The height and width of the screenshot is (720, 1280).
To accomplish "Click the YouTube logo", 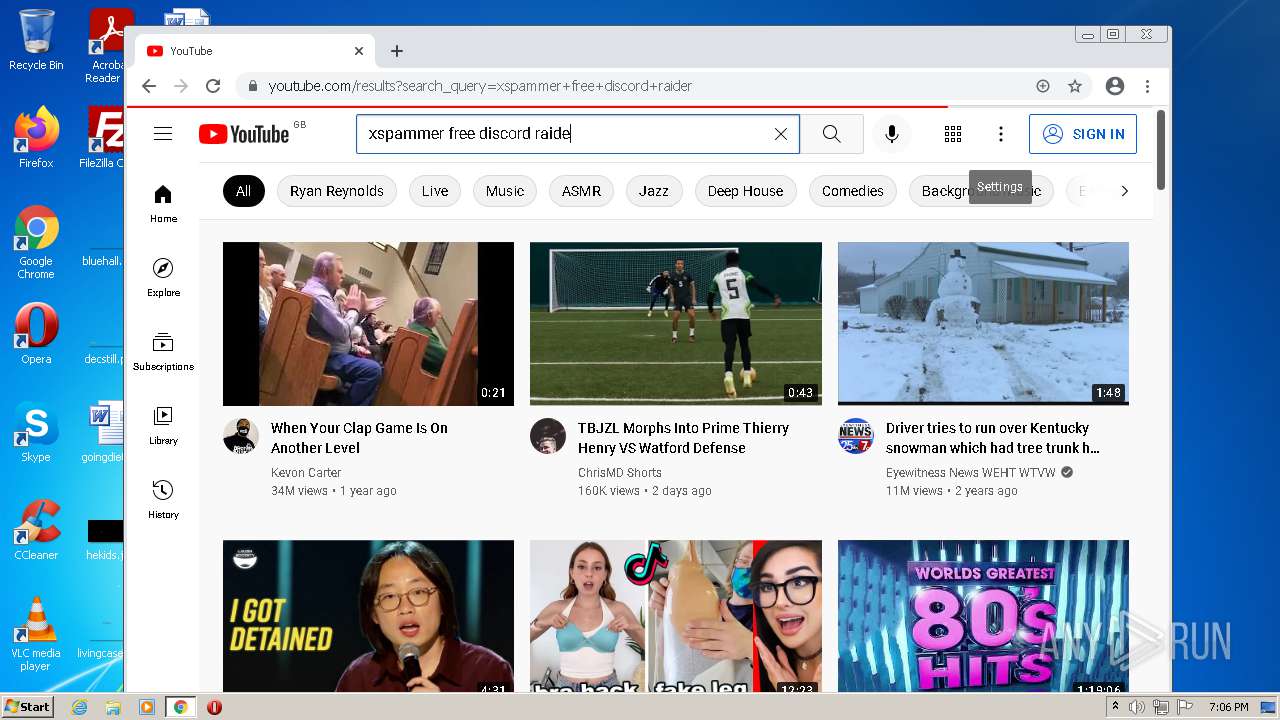I will coord(245,134).
